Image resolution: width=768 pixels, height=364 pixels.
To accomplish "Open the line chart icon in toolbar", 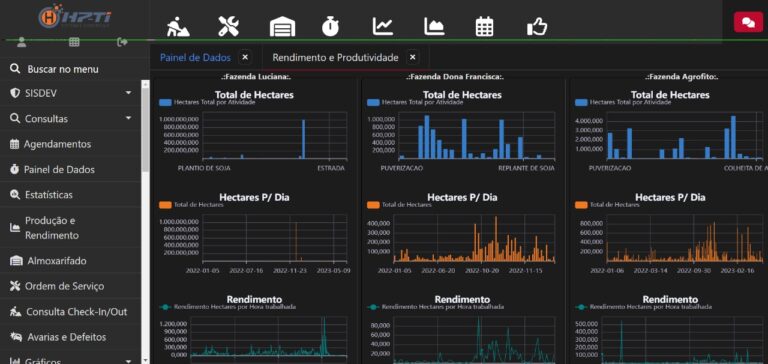I will click(x=383, y=26).
